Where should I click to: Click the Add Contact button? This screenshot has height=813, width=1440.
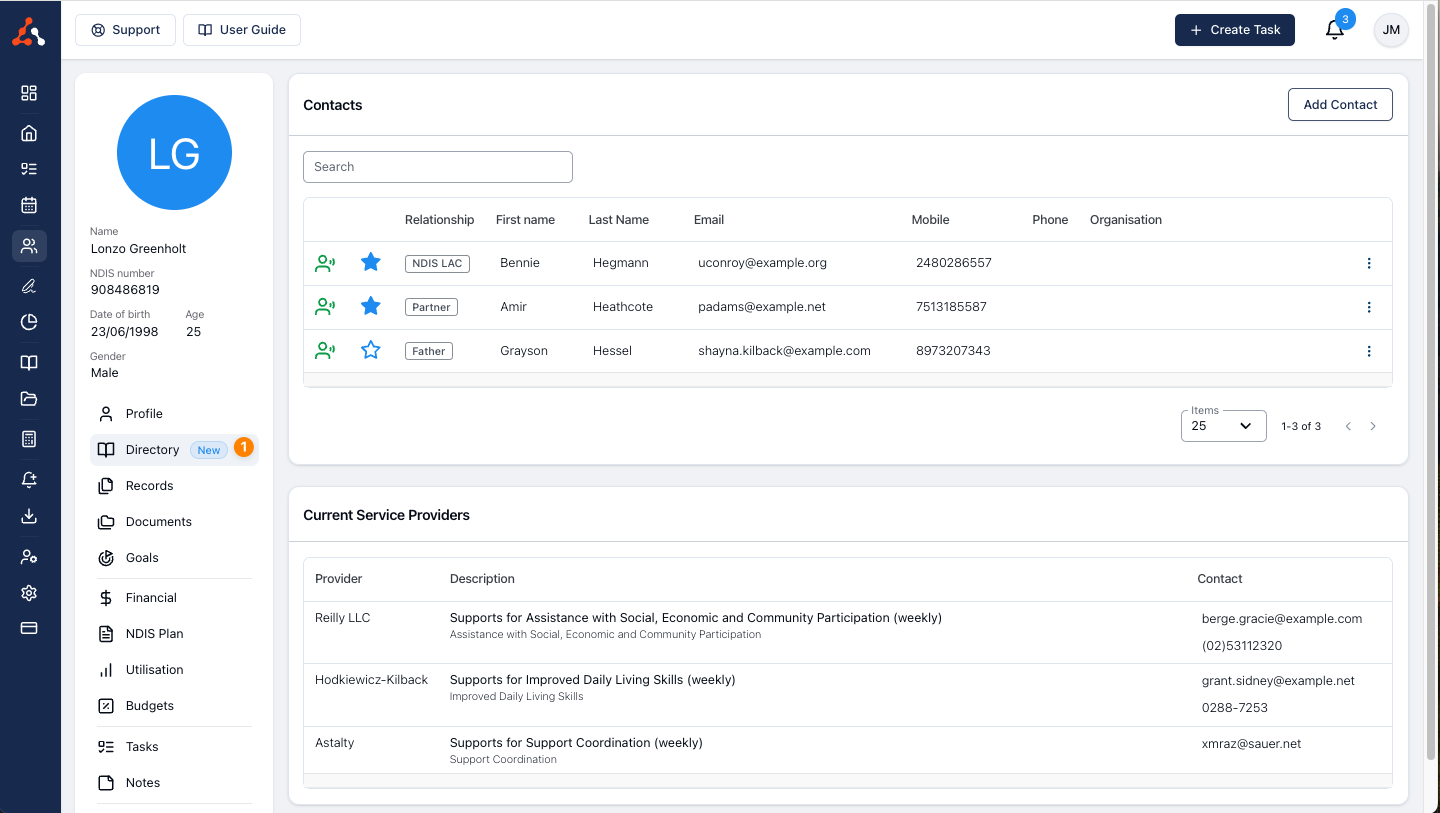(1339, 105)
